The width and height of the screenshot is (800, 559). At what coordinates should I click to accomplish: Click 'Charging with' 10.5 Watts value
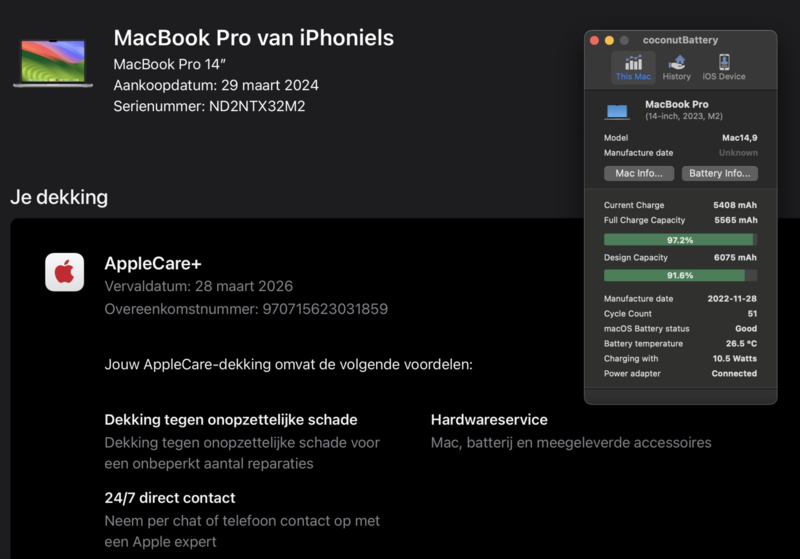[x=735, y=359]
